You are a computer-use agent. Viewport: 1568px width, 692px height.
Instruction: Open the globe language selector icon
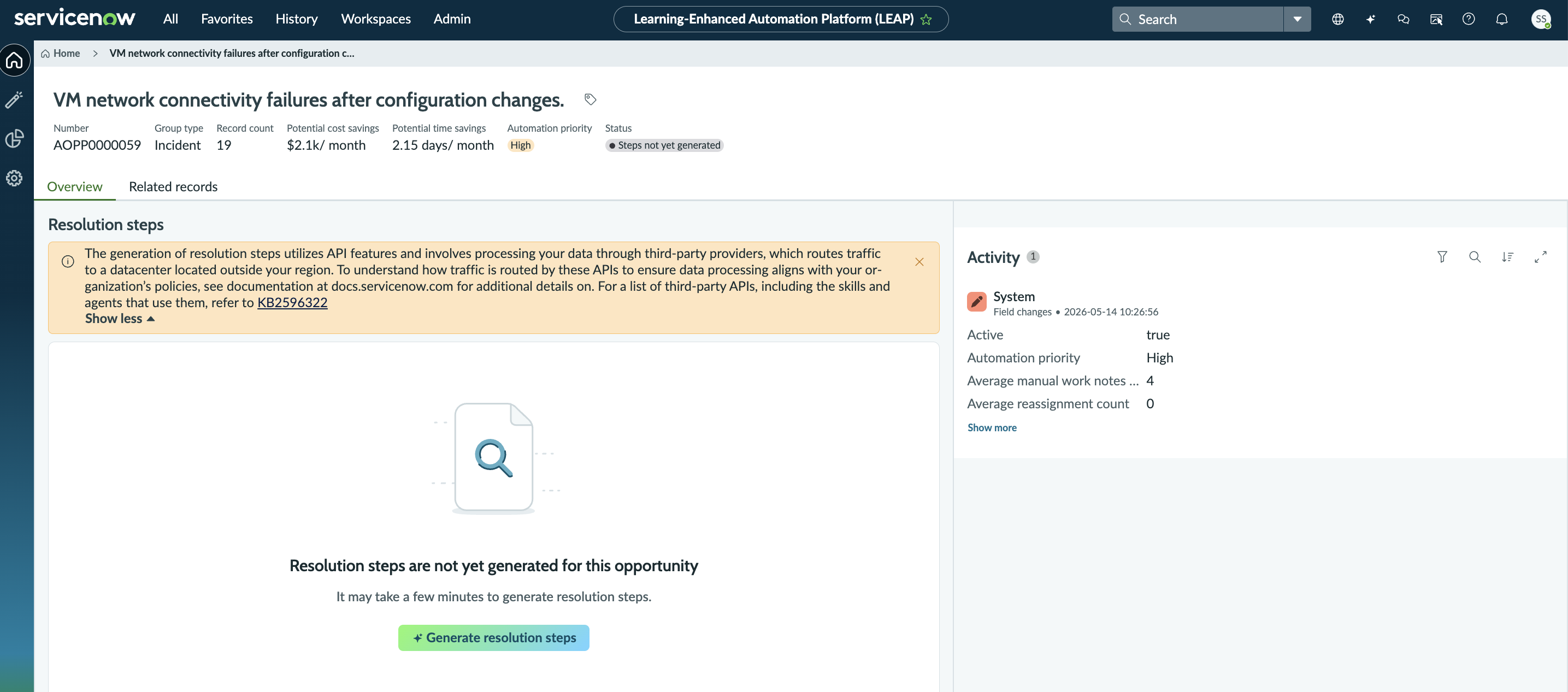click(1337, 19)
